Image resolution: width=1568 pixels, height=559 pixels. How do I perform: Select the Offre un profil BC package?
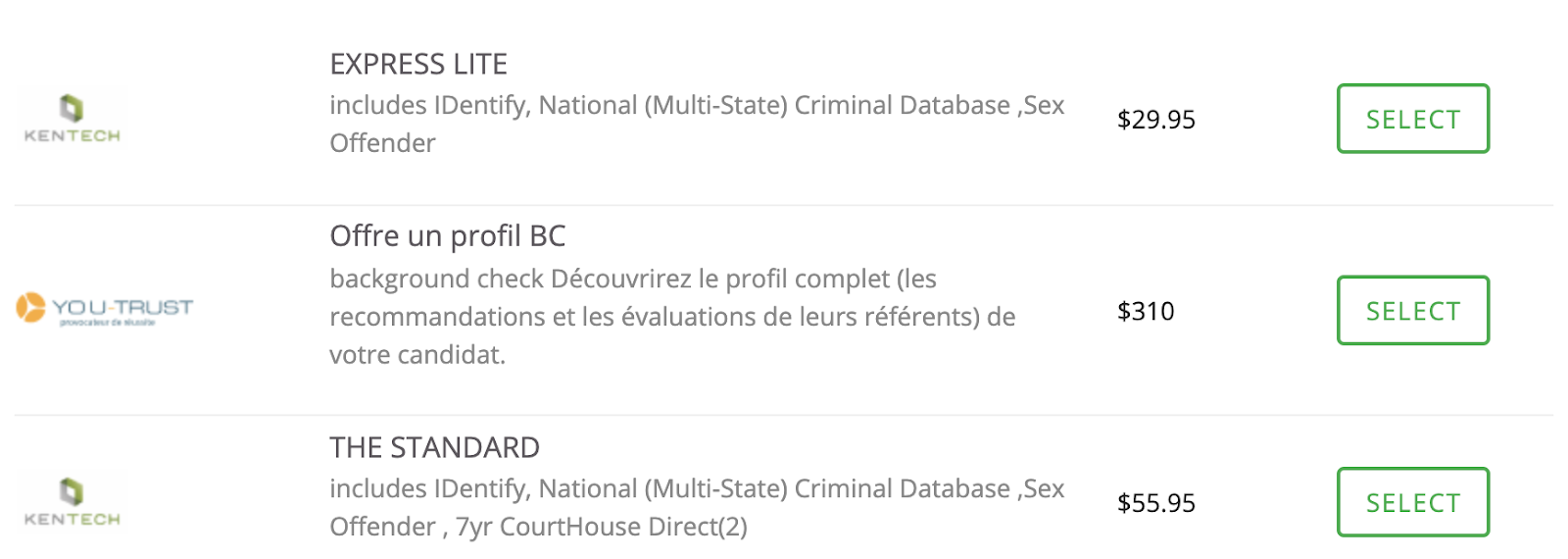pos(1413,311)
